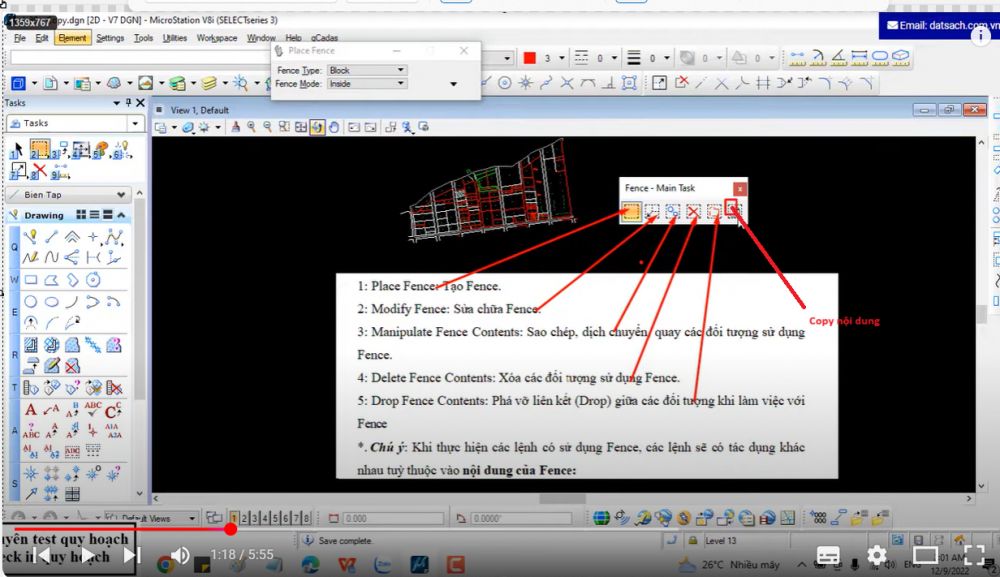Click the Pan View hand icon

[334, 127]
